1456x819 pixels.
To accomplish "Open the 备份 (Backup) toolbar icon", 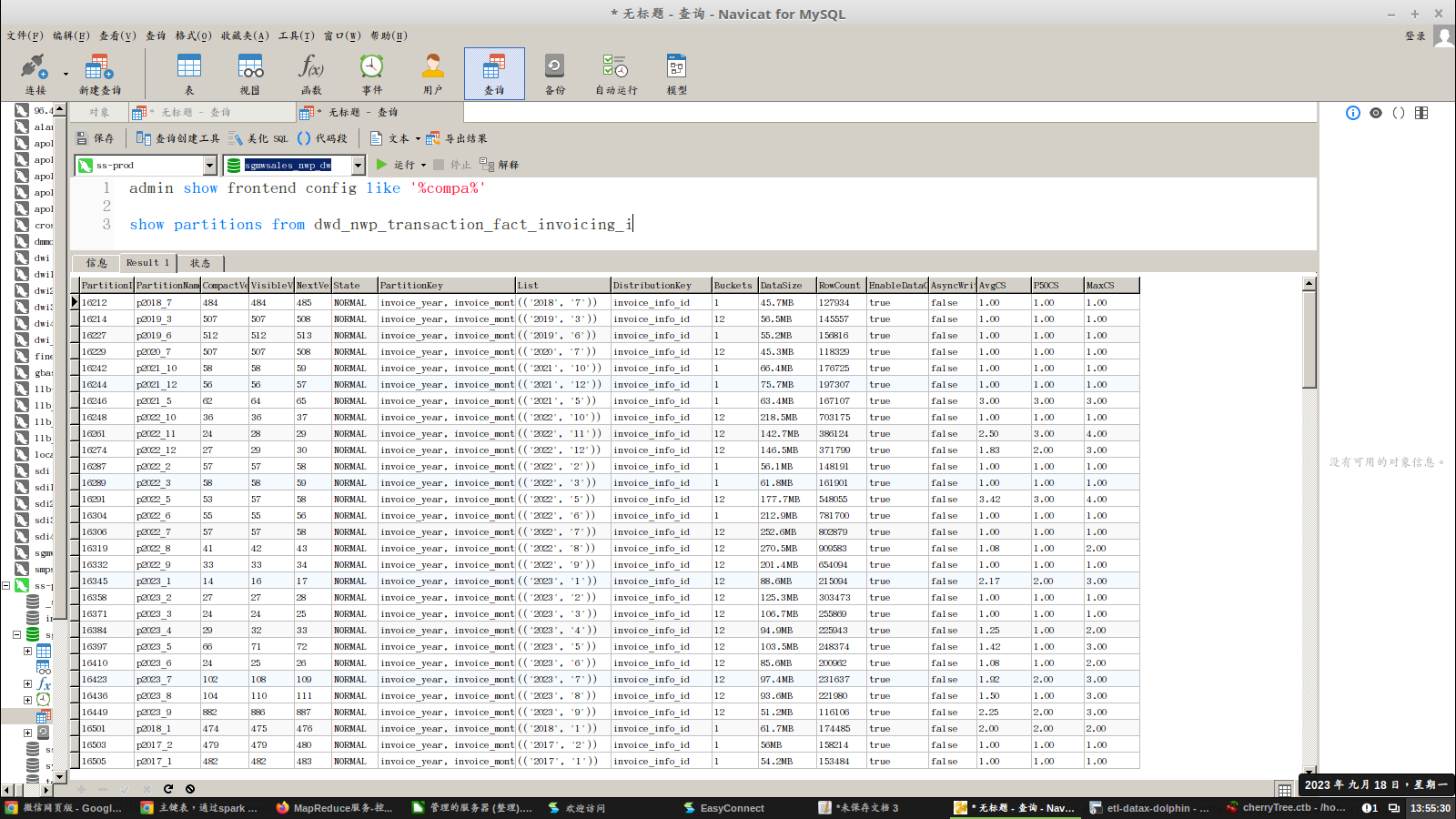I will [x=554, y=73].
